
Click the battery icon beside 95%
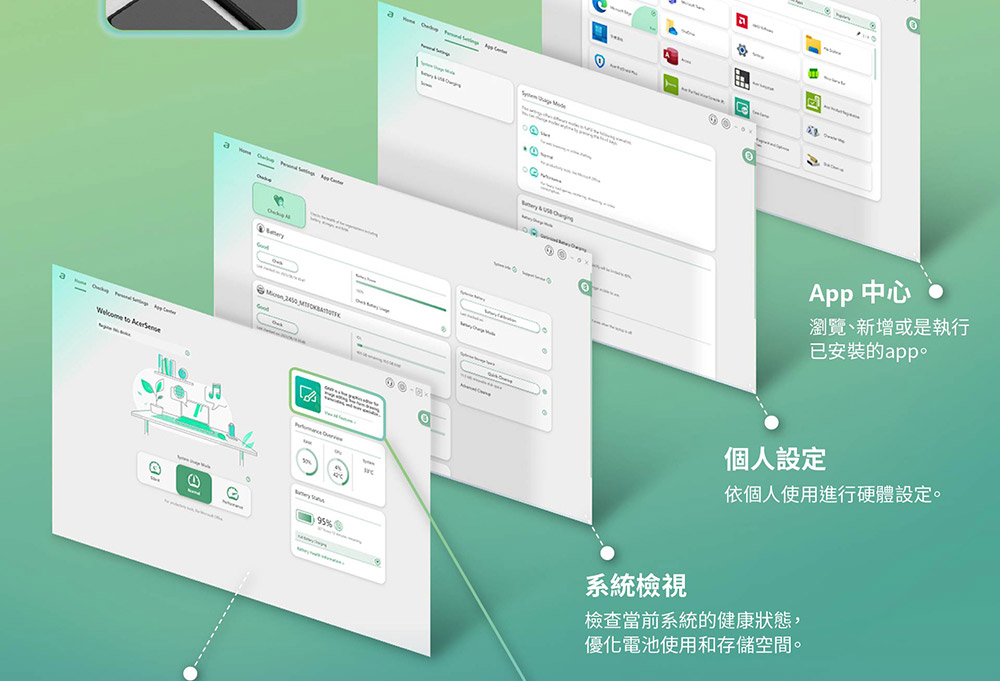(x=305, y=517)
